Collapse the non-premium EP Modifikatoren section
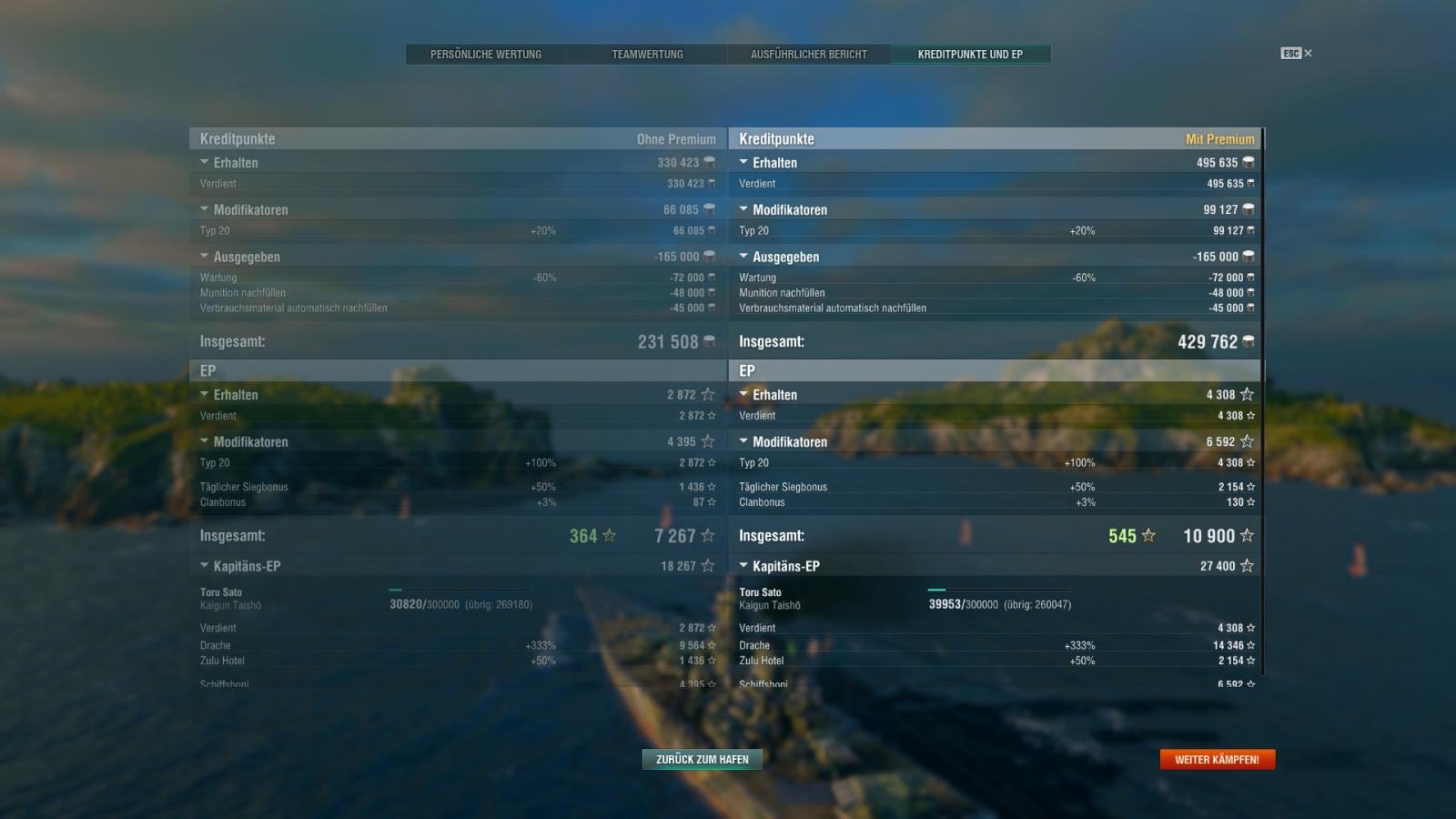 205,441
